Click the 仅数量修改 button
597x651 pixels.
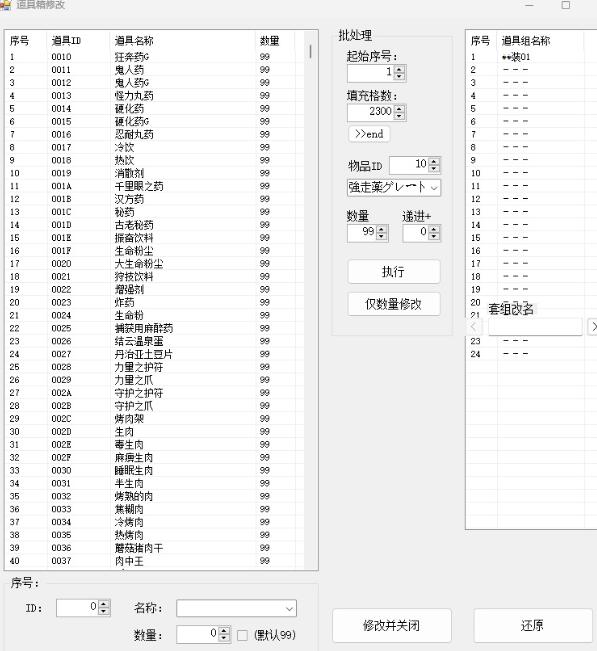pyautogui.click(x=394, y=304)
